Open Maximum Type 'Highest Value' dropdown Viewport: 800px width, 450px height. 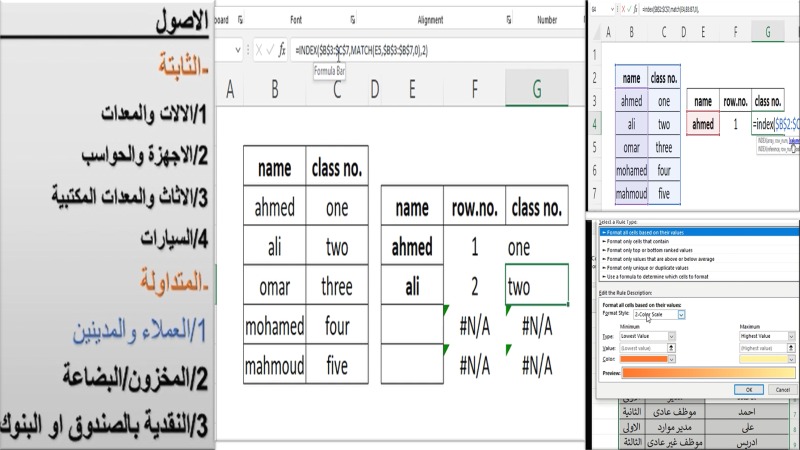791,336
